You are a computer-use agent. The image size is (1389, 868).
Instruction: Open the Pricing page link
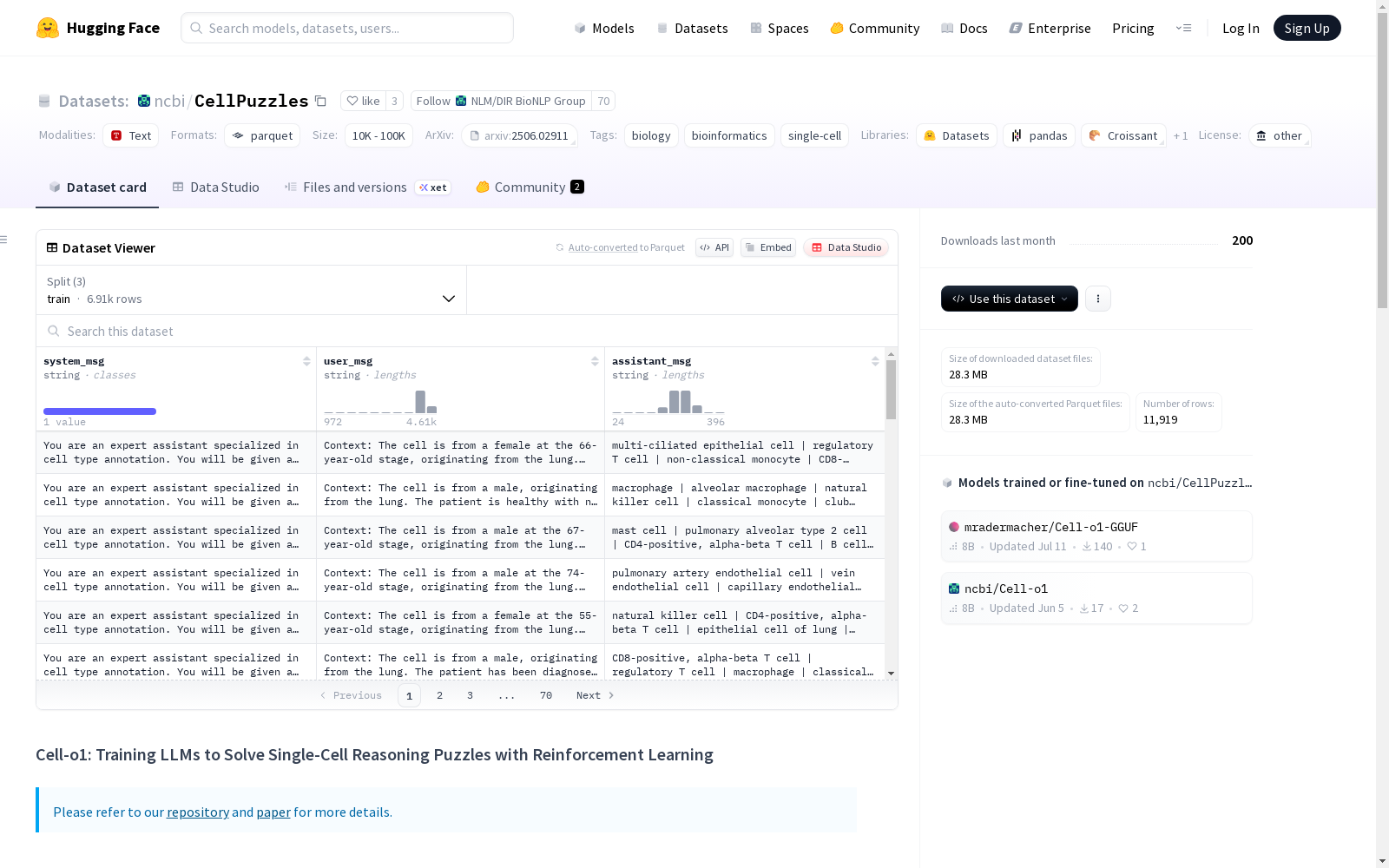[1133, 28]
